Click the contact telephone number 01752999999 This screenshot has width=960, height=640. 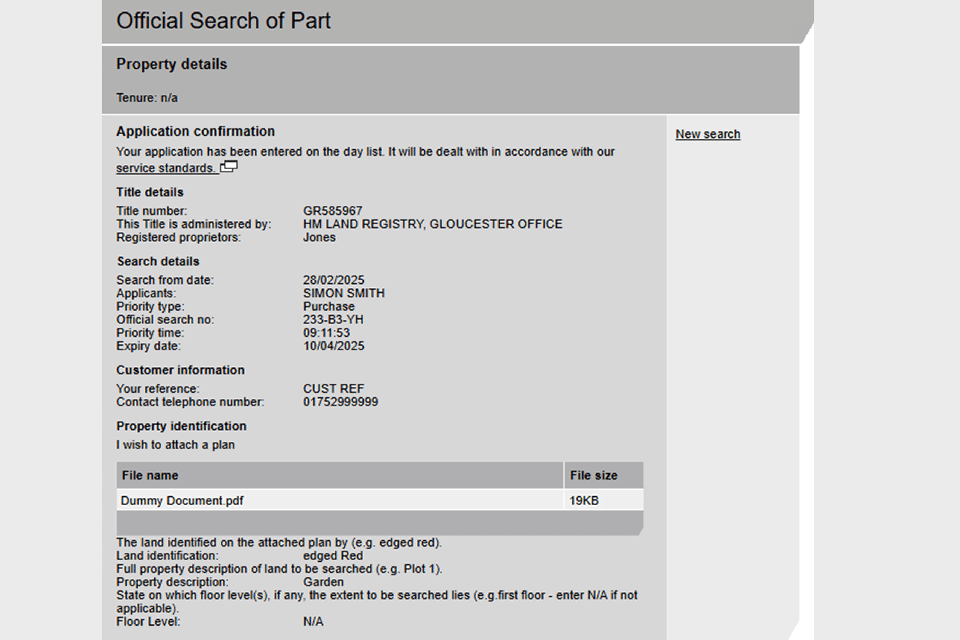[340, 402]
